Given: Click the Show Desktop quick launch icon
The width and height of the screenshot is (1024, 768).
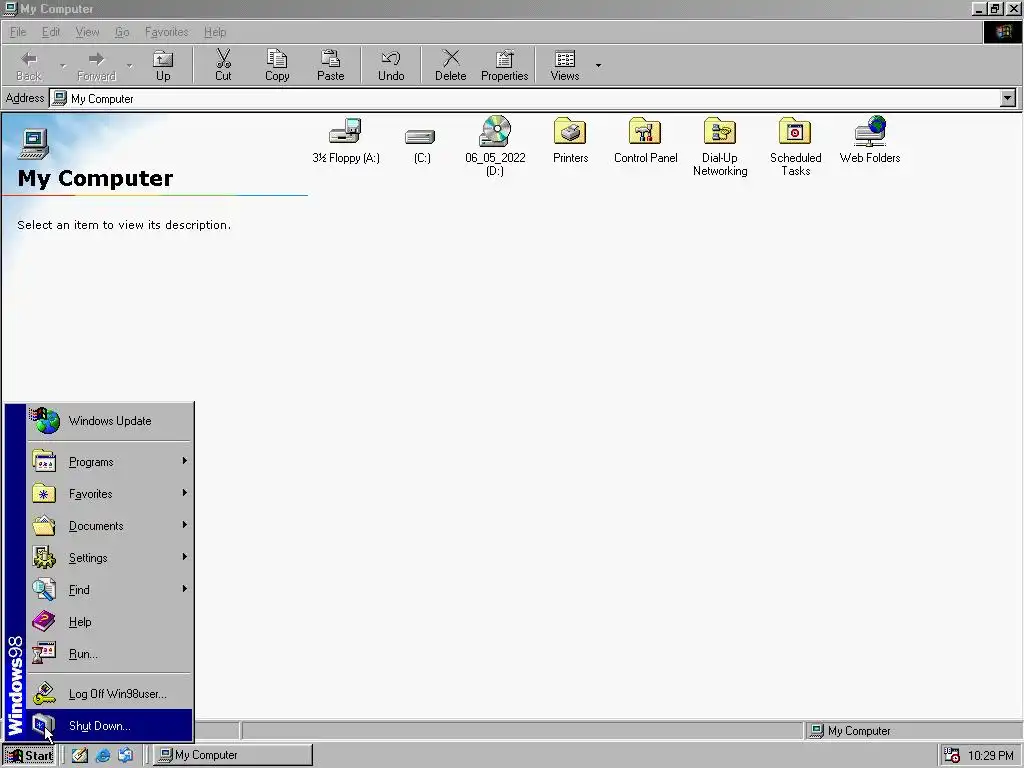Looking at the screenshot, I should [x=80, y=756].
